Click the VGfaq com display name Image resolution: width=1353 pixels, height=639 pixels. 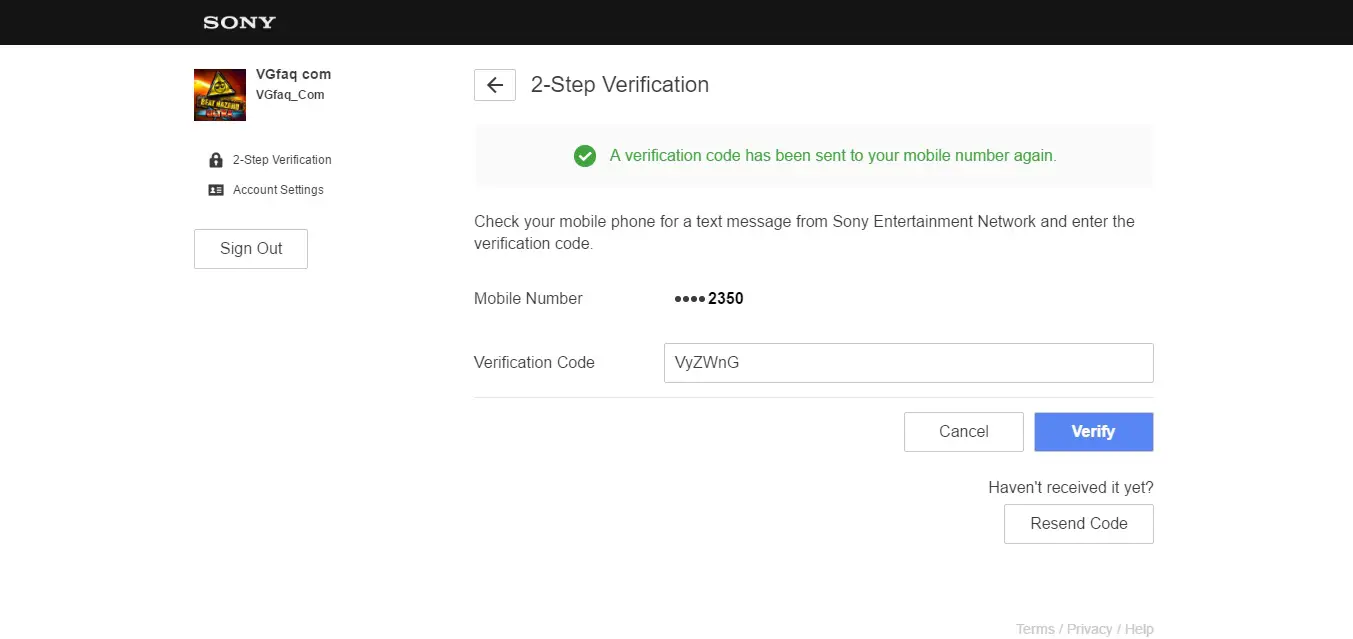293,74
